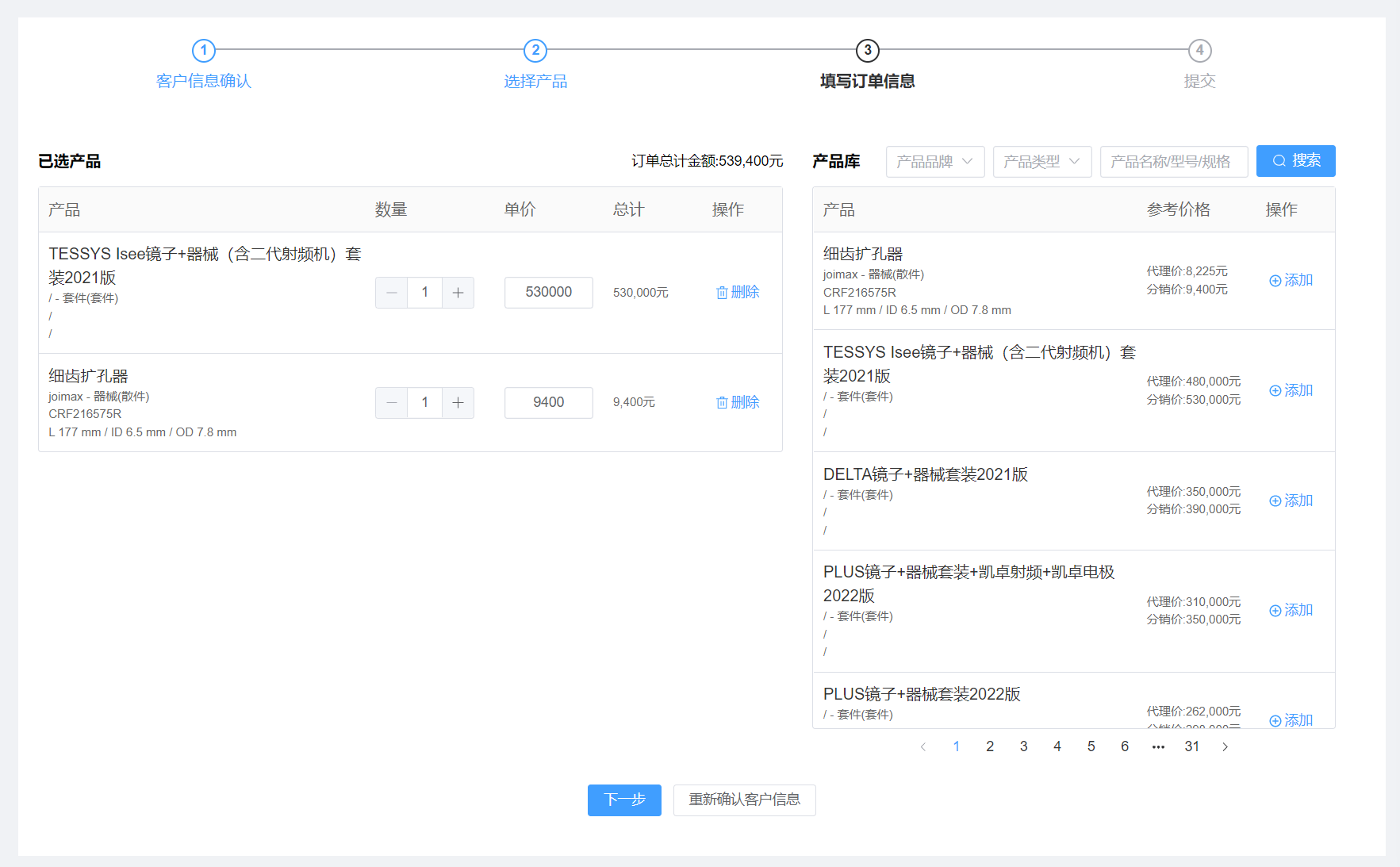Increase quantity of selected 细齿扩孔器
This screenshot has width=1400, height=867.
coord(458,403)
